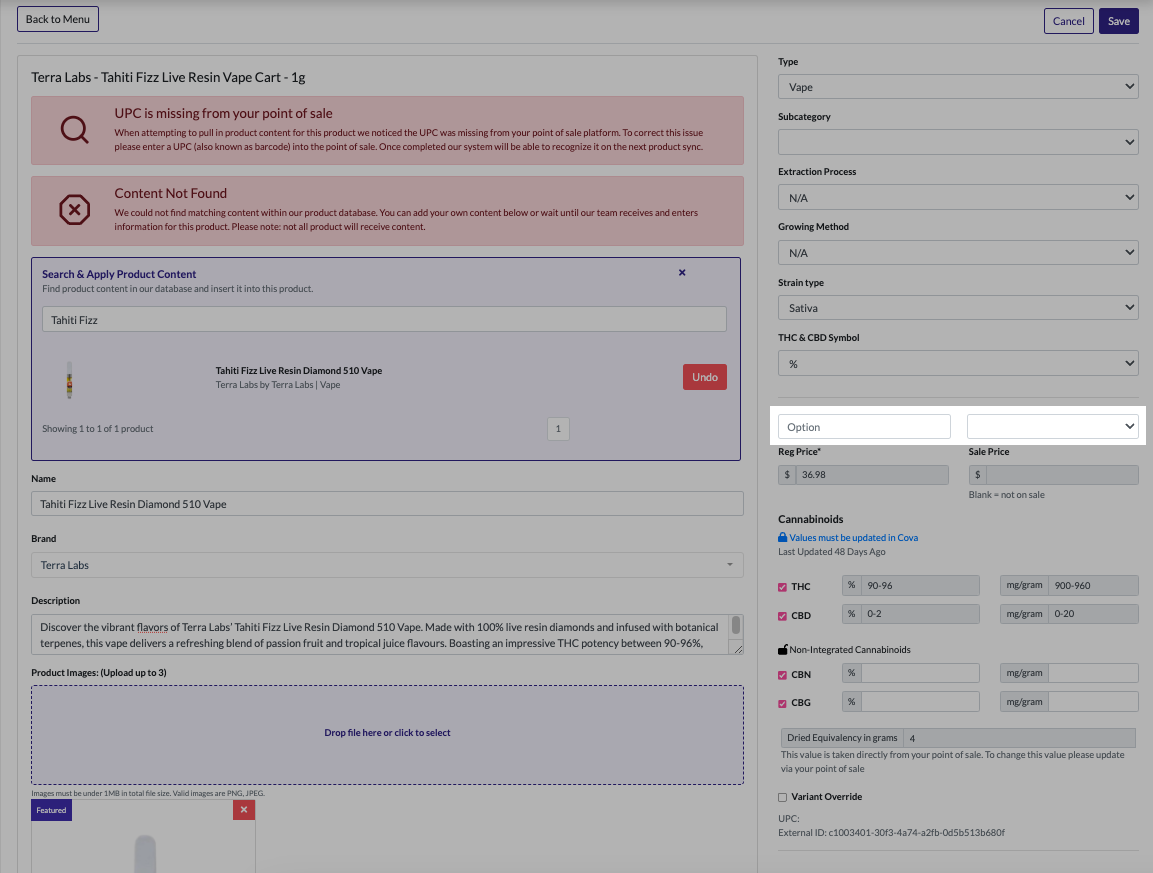Click the Description resize handle corner

(738, 649)
